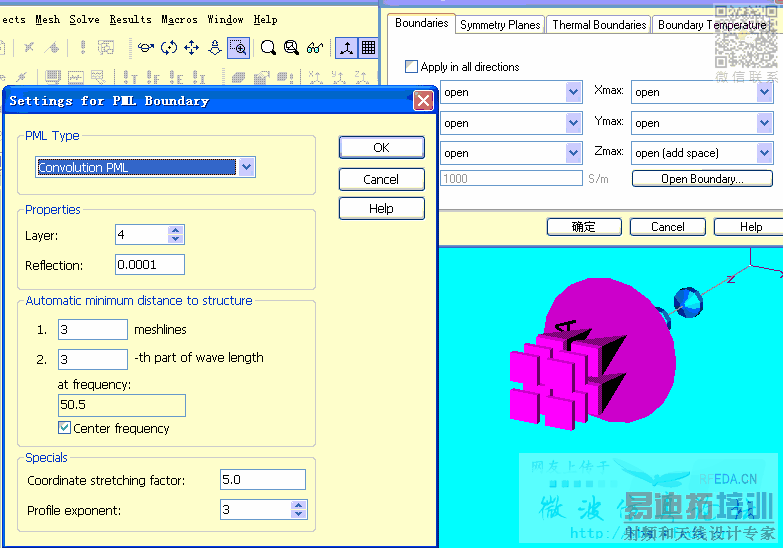
Task: Switch to the Thermal Boundaries tab
Action: [x=599, y=24]
